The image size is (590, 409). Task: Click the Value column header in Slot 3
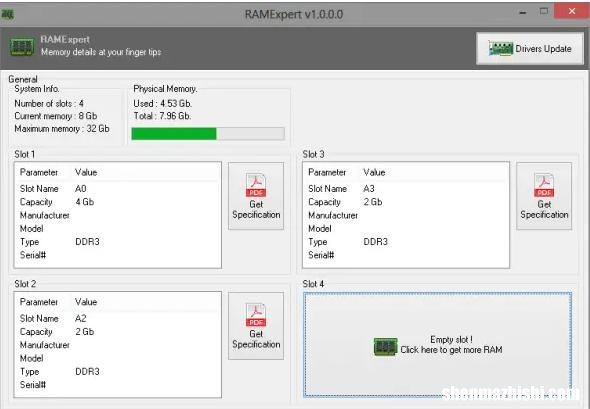click(x=374, y=172)
